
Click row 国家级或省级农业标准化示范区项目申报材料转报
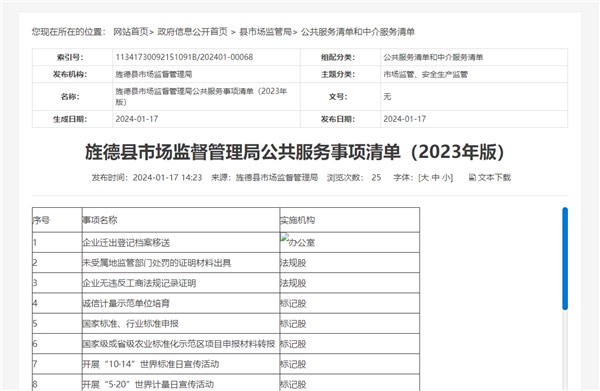pos(226,344)
